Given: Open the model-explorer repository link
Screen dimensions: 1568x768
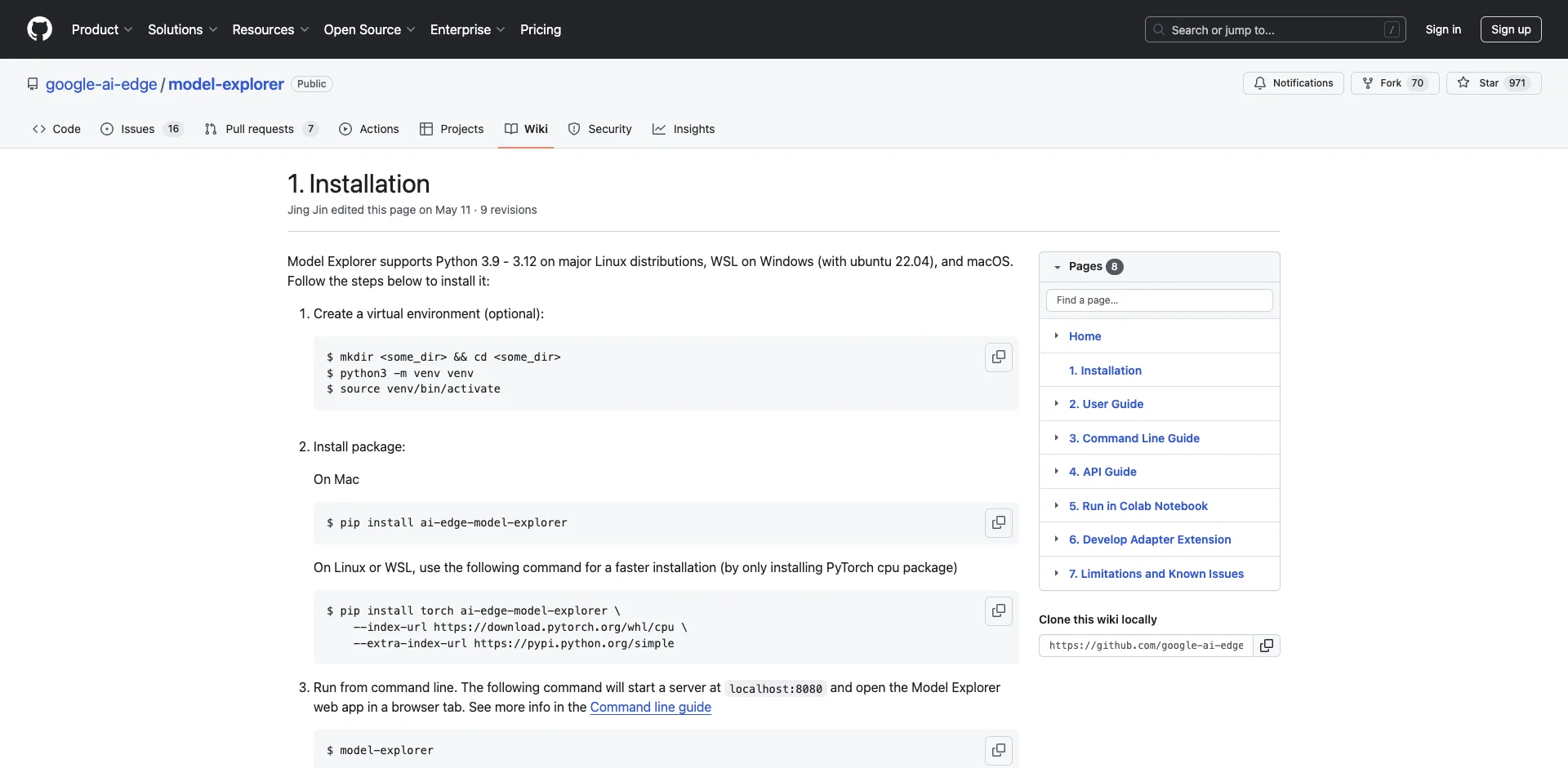Looking at the screenshot, I should pyautogui.click(x=226, y=84).
